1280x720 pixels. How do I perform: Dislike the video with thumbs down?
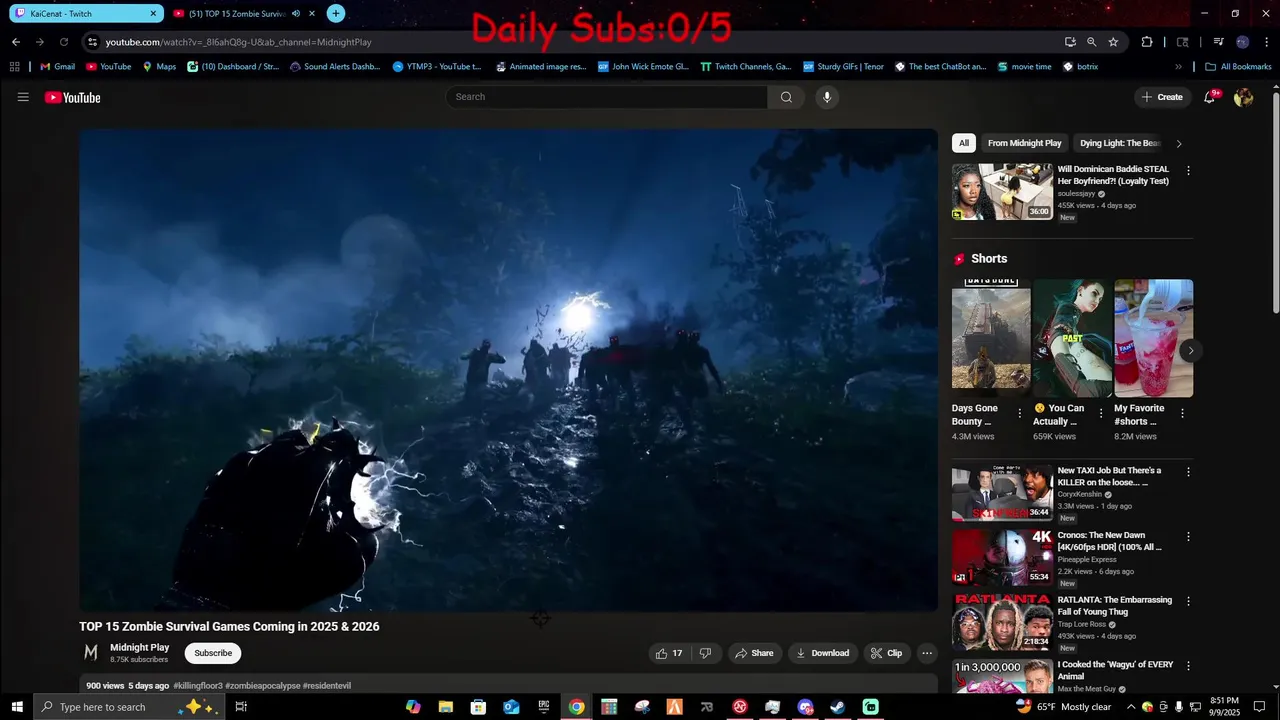(x=705, y=653)
